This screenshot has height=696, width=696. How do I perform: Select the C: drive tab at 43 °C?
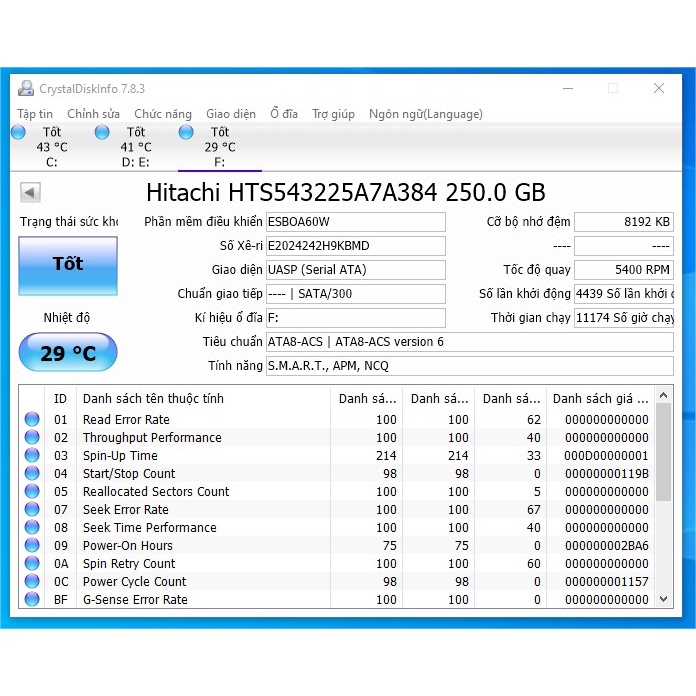[x=52, y=147]
